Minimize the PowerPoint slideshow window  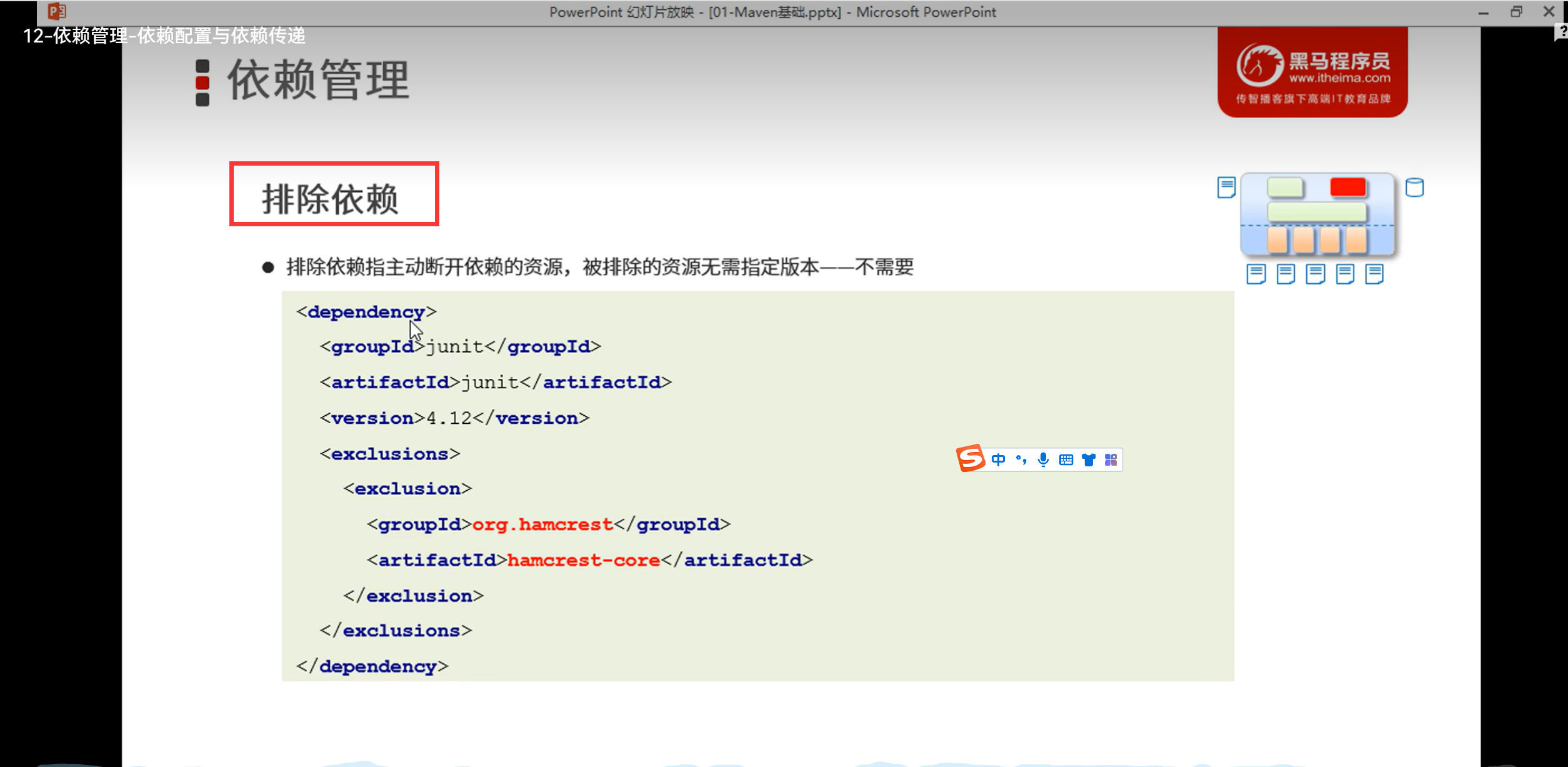coord(1484,12)
